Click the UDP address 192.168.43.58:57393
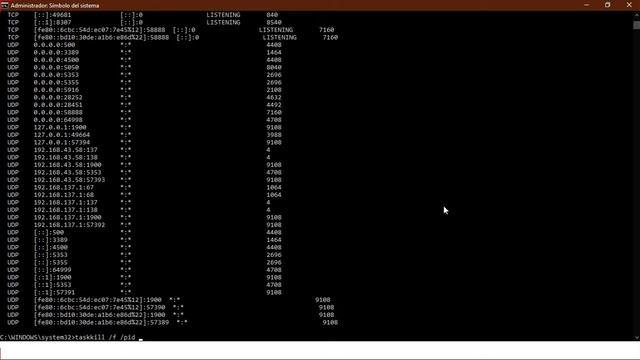Screen dimensions: 640x360 pos(69,180)
